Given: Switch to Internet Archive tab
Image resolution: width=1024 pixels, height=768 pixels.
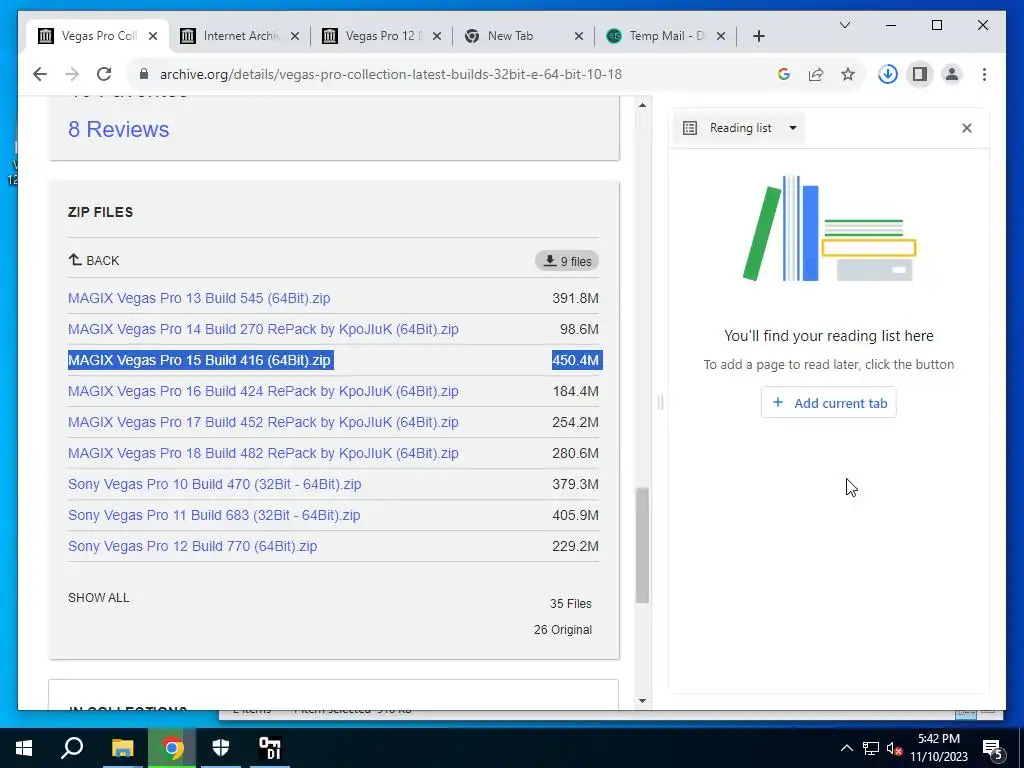Looking at the screenshot, I should click(240, 36).
